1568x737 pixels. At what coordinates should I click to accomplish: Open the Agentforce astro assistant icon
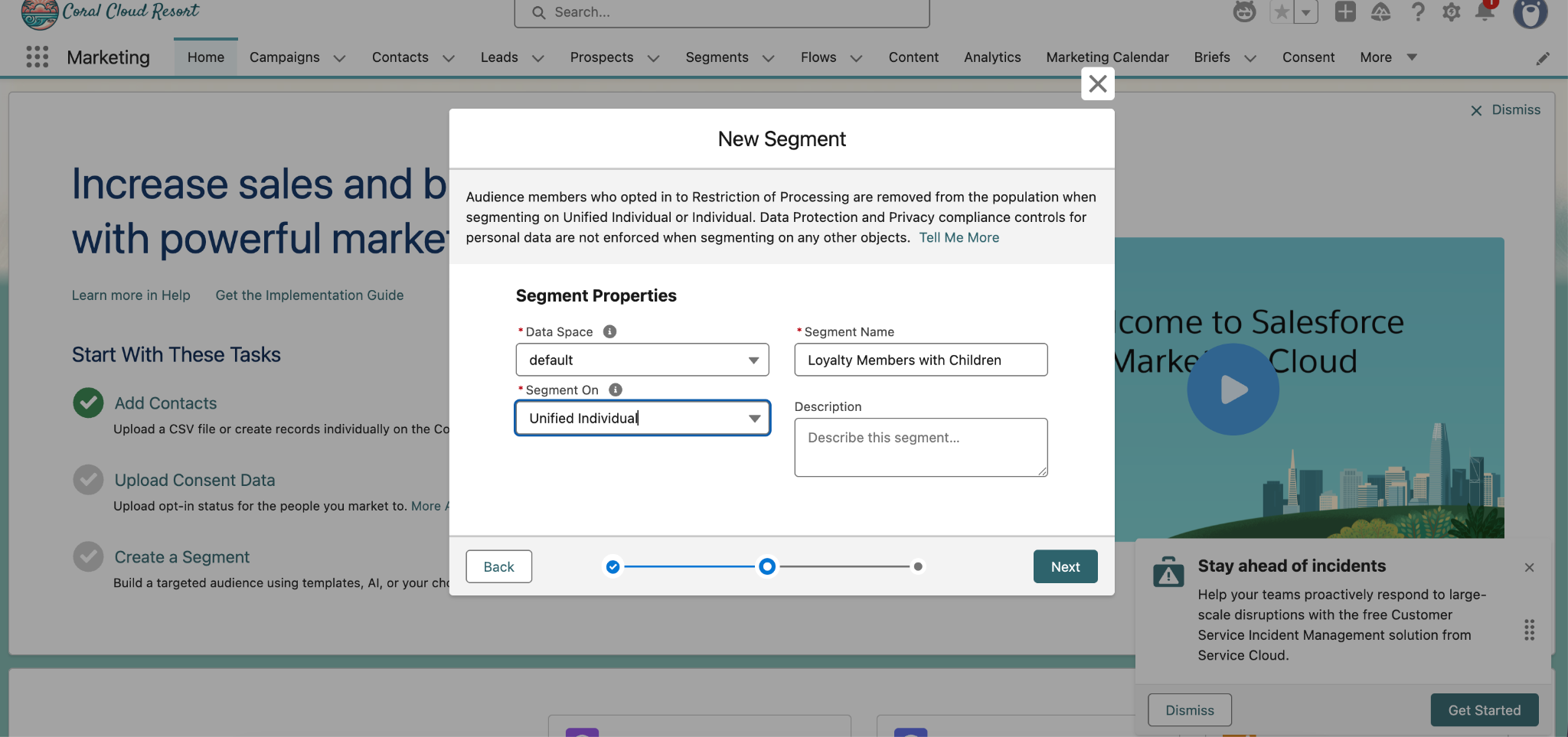click(x=1244, y=11)
